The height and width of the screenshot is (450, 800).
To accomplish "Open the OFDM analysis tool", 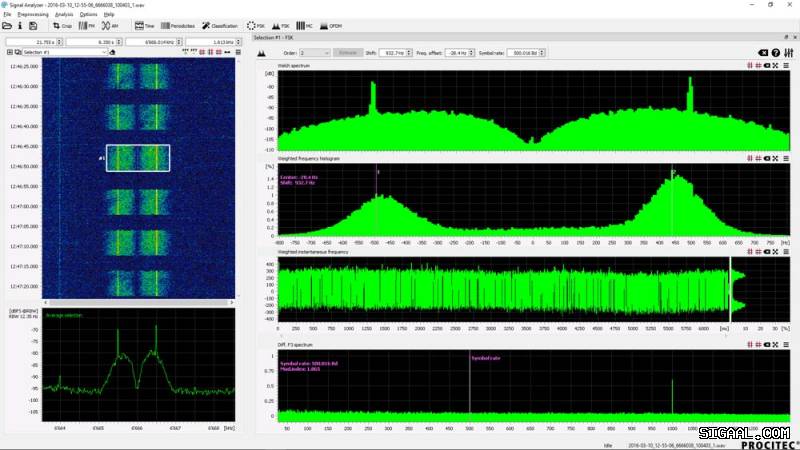I will (331, 26).
